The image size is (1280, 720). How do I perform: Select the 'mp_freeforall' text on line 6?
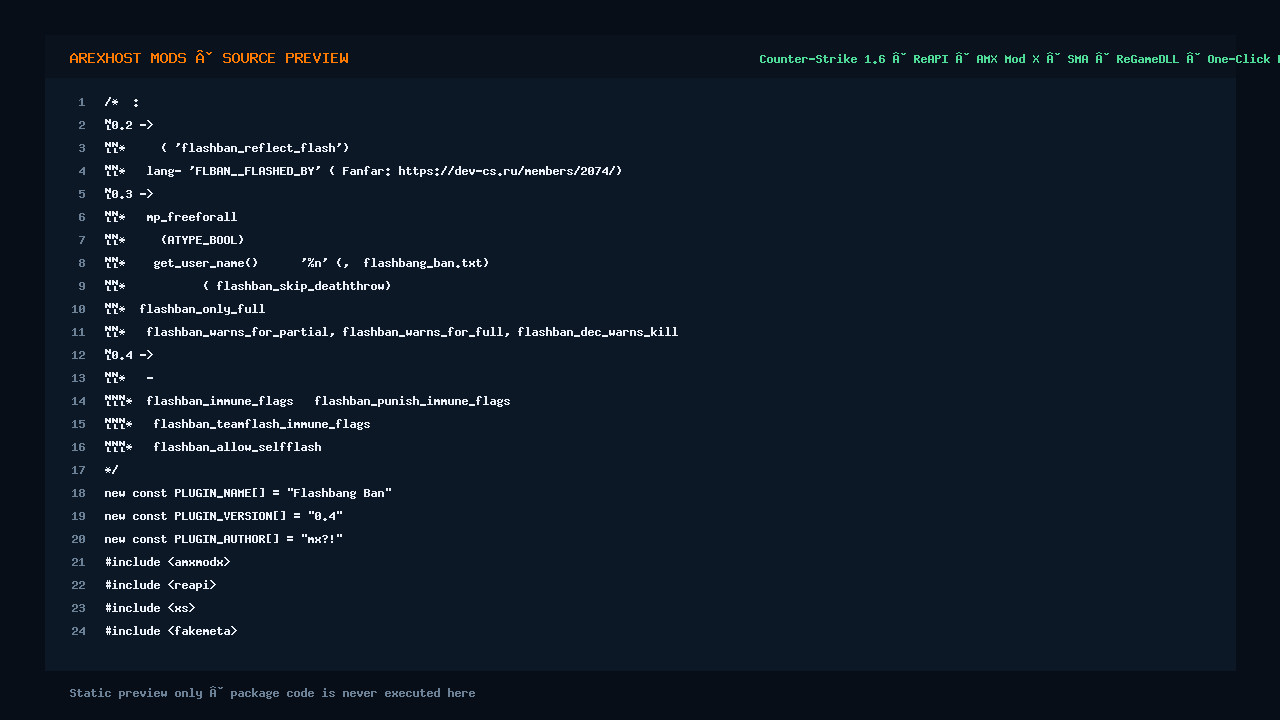coord(192,217)
